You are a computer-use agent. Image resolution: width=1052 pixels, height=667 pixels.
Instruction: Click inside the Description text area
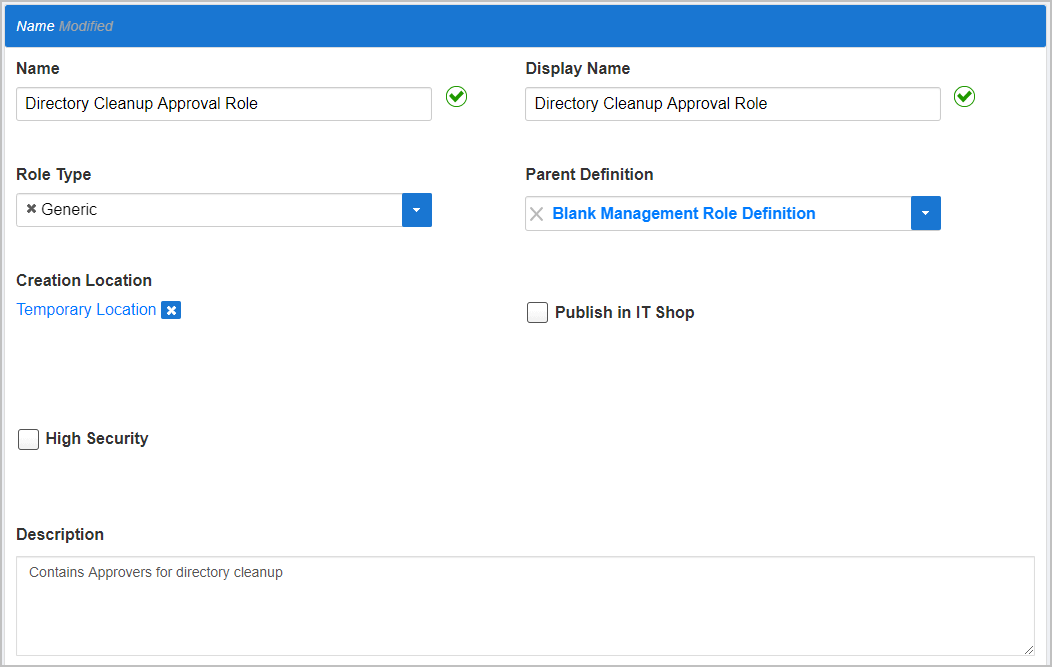[525, 606]
